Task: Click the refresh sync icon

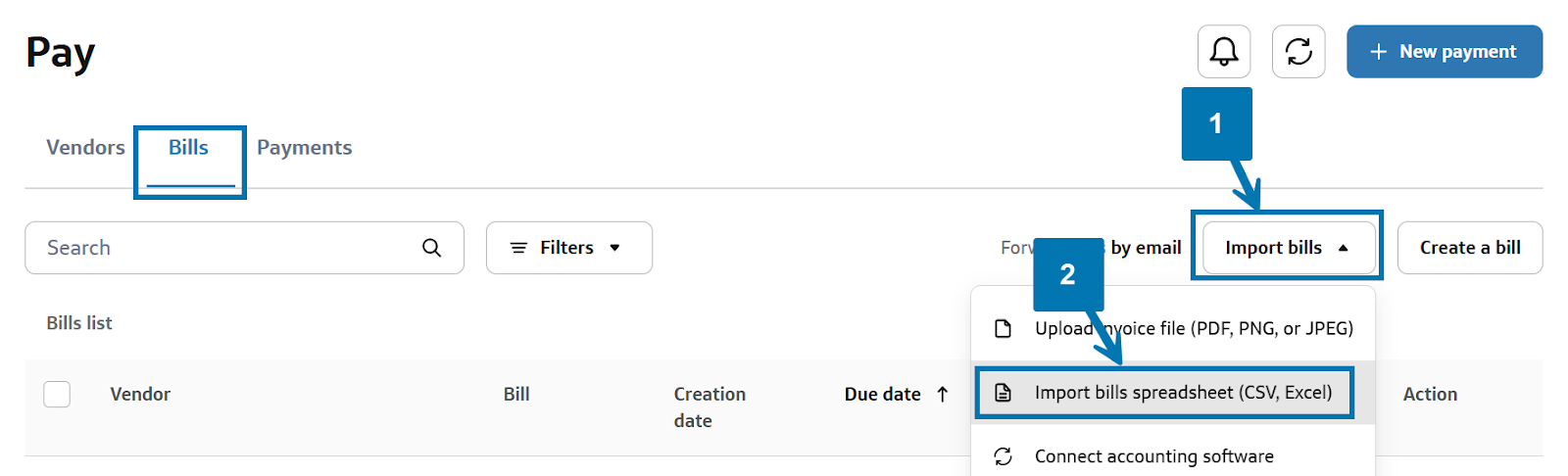Action: tap(1298, 51)
